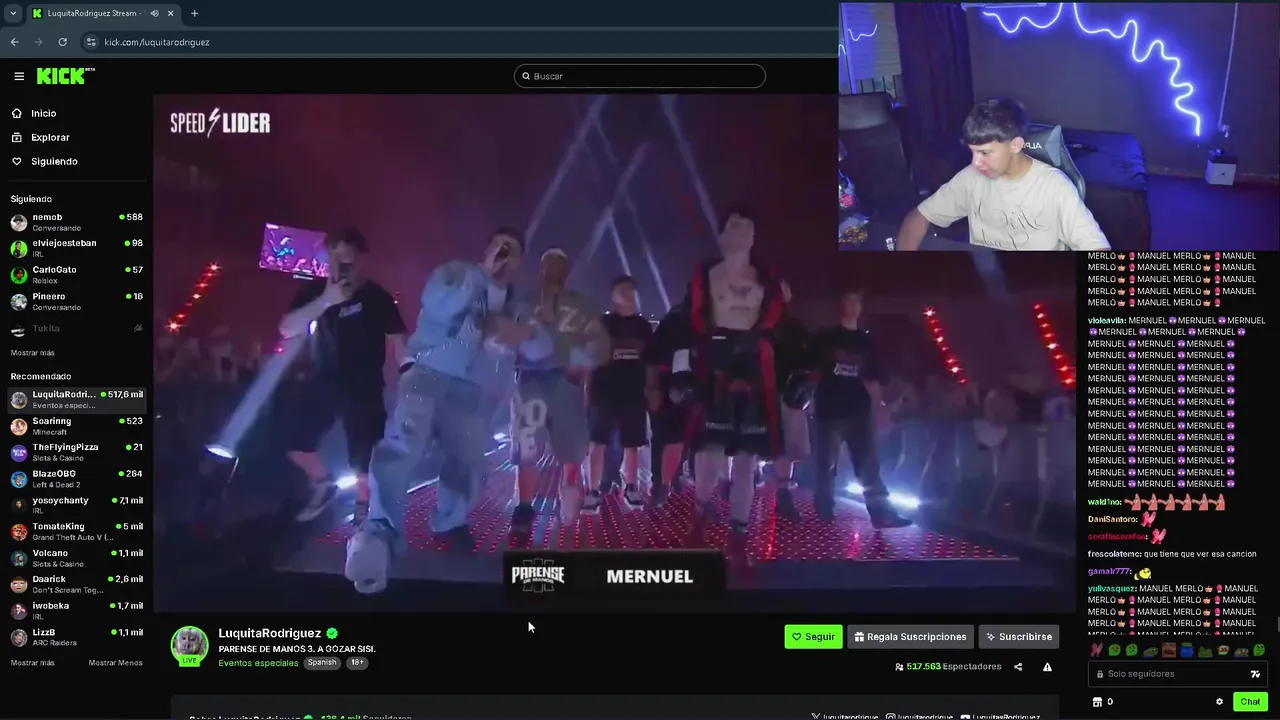
Task: Click Soarinng's avatar icon
Action: point(19,426)
